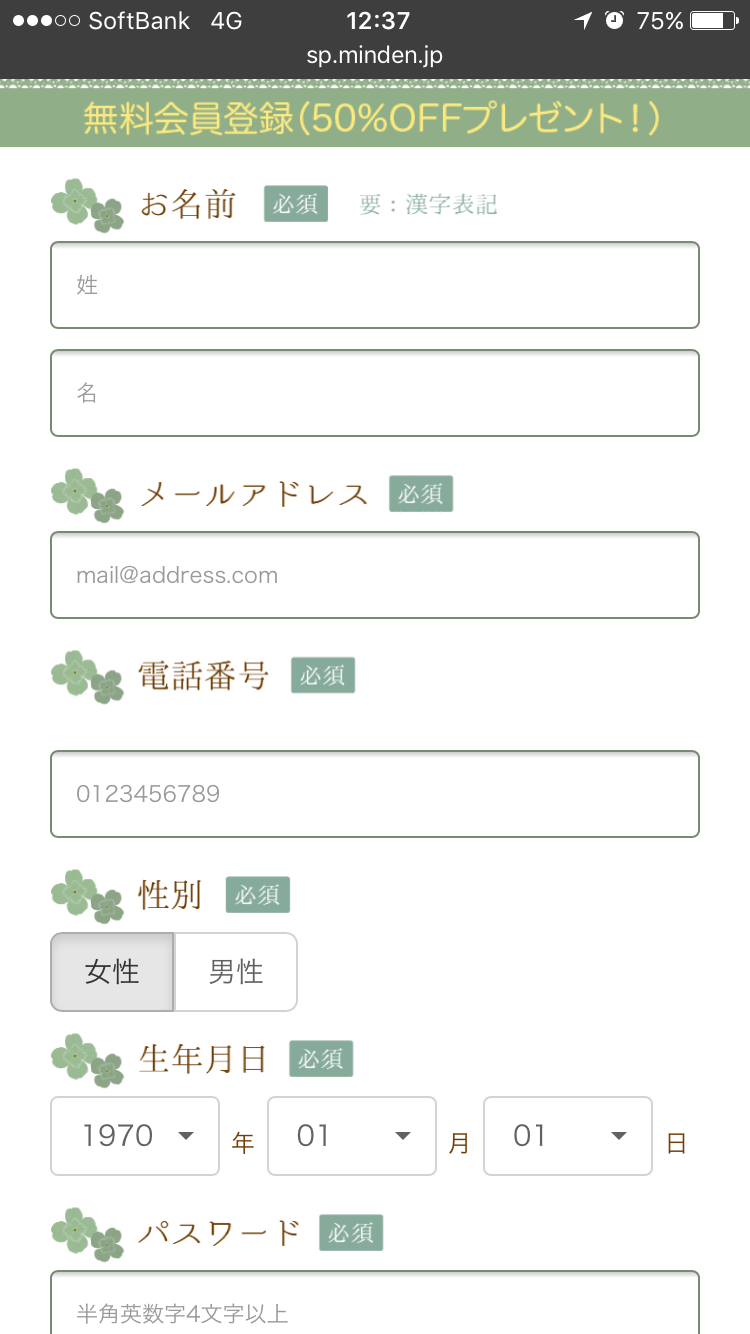This screenshot has width=750, height=1334.
Task: Click the clover icon beside お名前
Action: tap(87, 205)
